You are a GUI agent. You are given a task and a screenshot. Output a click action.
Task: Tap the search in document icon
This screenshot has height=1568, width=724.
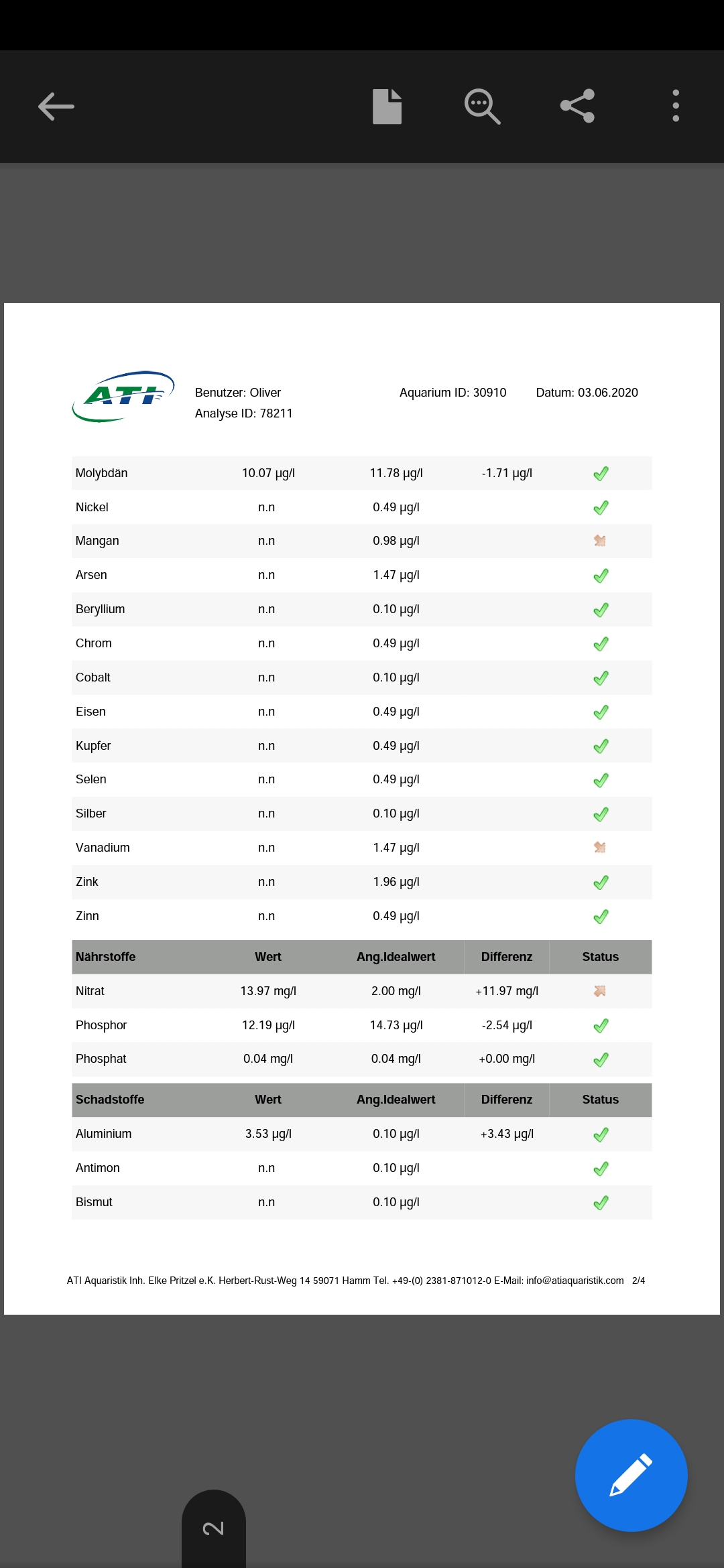coord(482,107)
